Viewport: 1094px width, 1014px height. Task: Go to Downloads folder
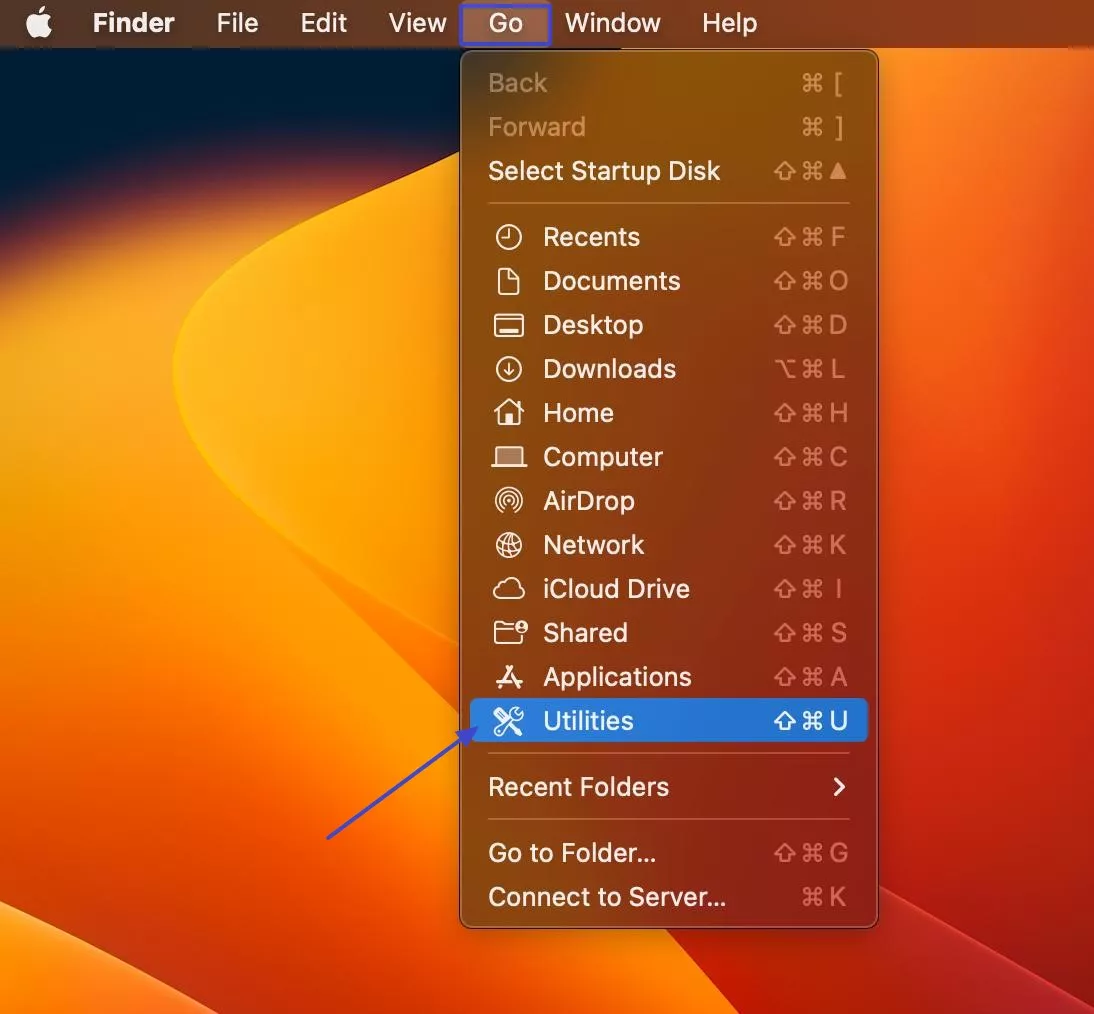(x=668, y=369)
